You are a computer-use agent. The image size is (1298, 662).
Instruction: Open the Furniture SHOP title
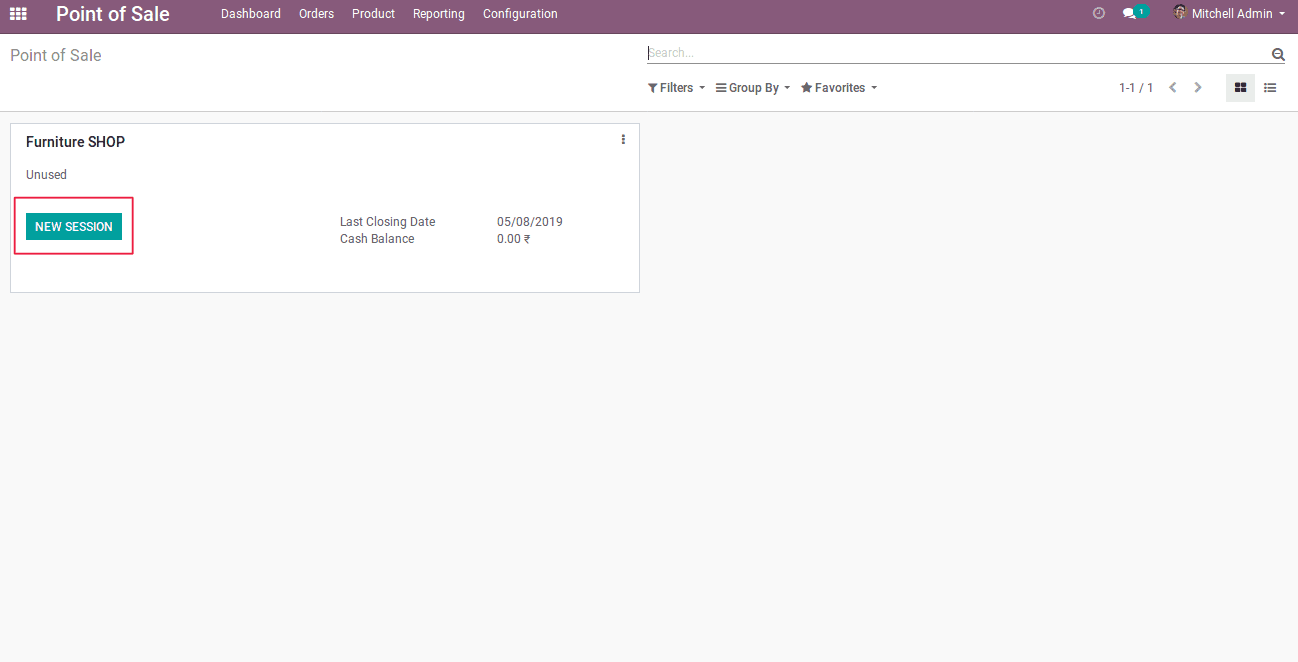tap(75, 142)
